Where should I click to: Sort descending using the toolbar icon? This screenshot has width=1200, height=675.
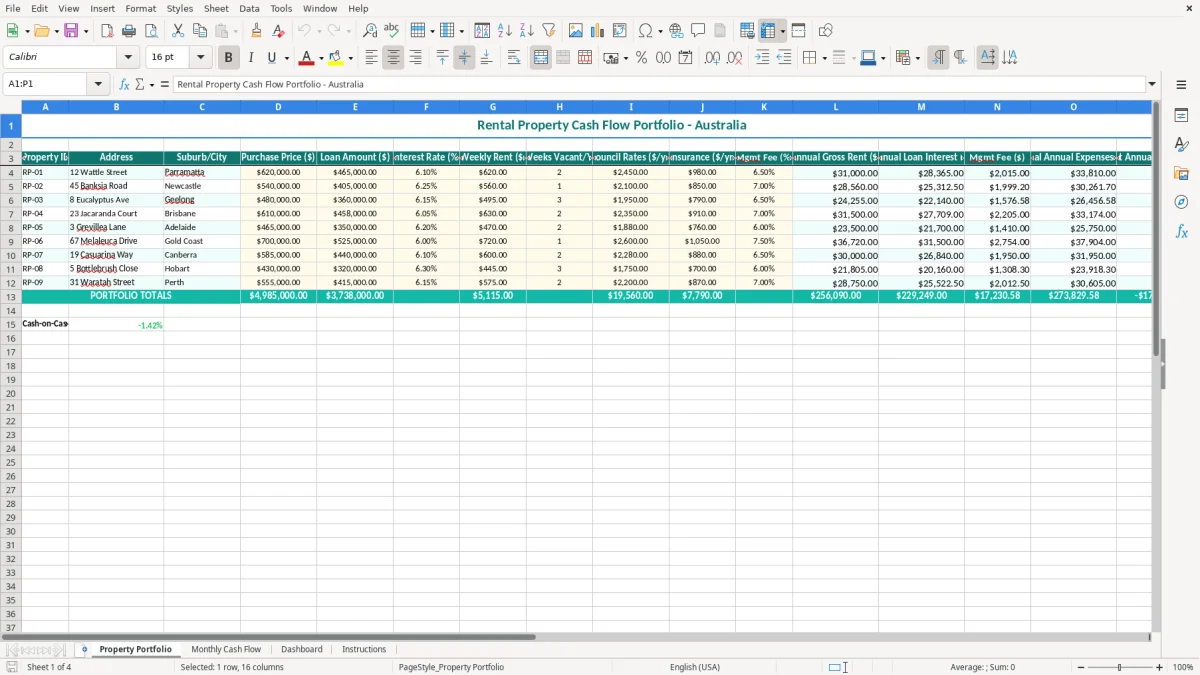(x=526, y=31)
